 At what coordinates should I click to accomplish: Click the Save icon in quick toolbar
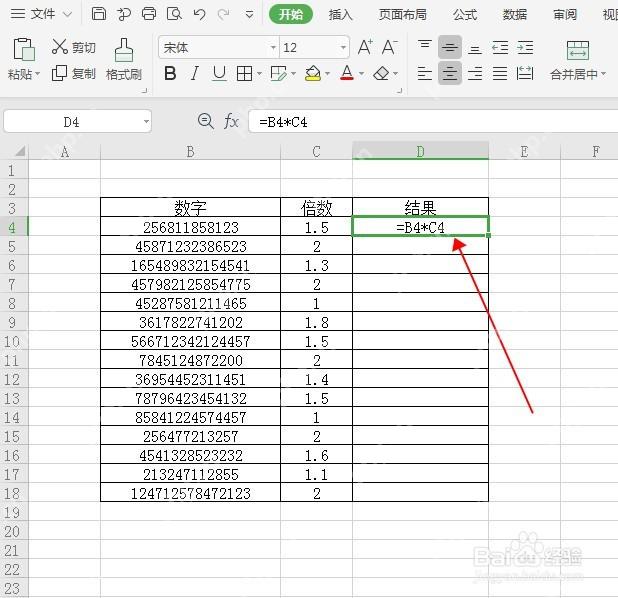(x=99, y=14)
